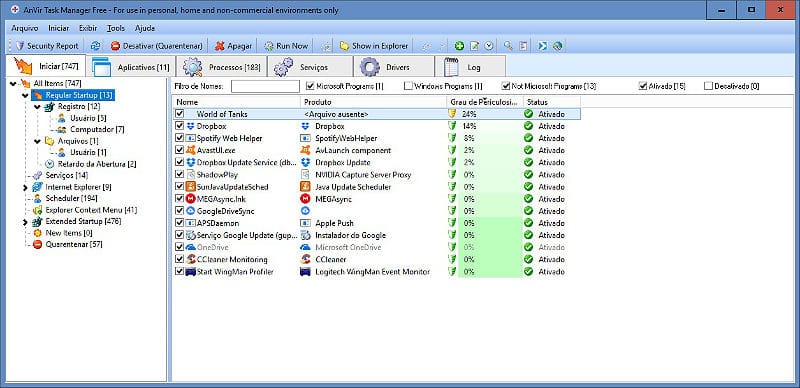Click the clock delayed-startup icon
The width and height of the screenshot is (800, 388).
[489, 46]
